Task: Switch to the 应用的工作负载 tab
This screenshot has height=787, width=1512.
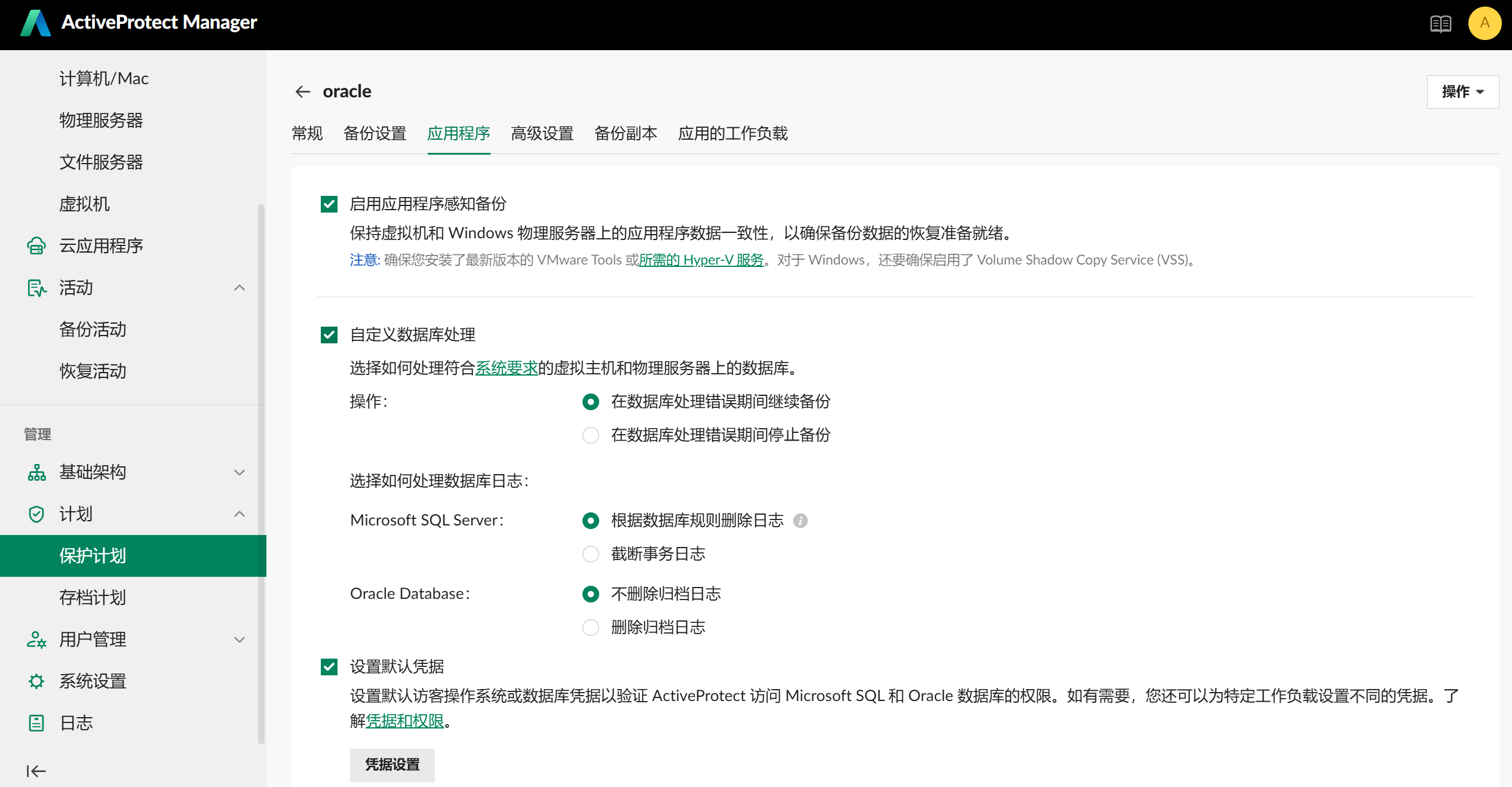Action: pos(733,134)
